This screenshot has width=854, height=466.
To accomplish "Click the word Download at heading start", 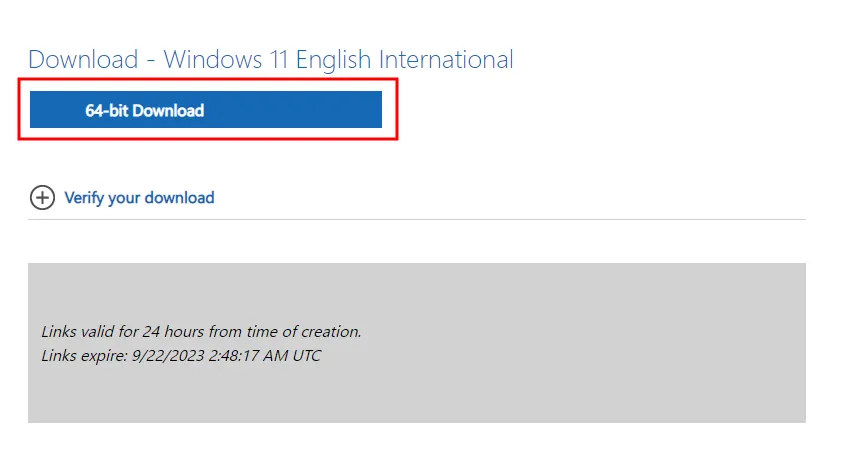I will [x=83, y=59].
